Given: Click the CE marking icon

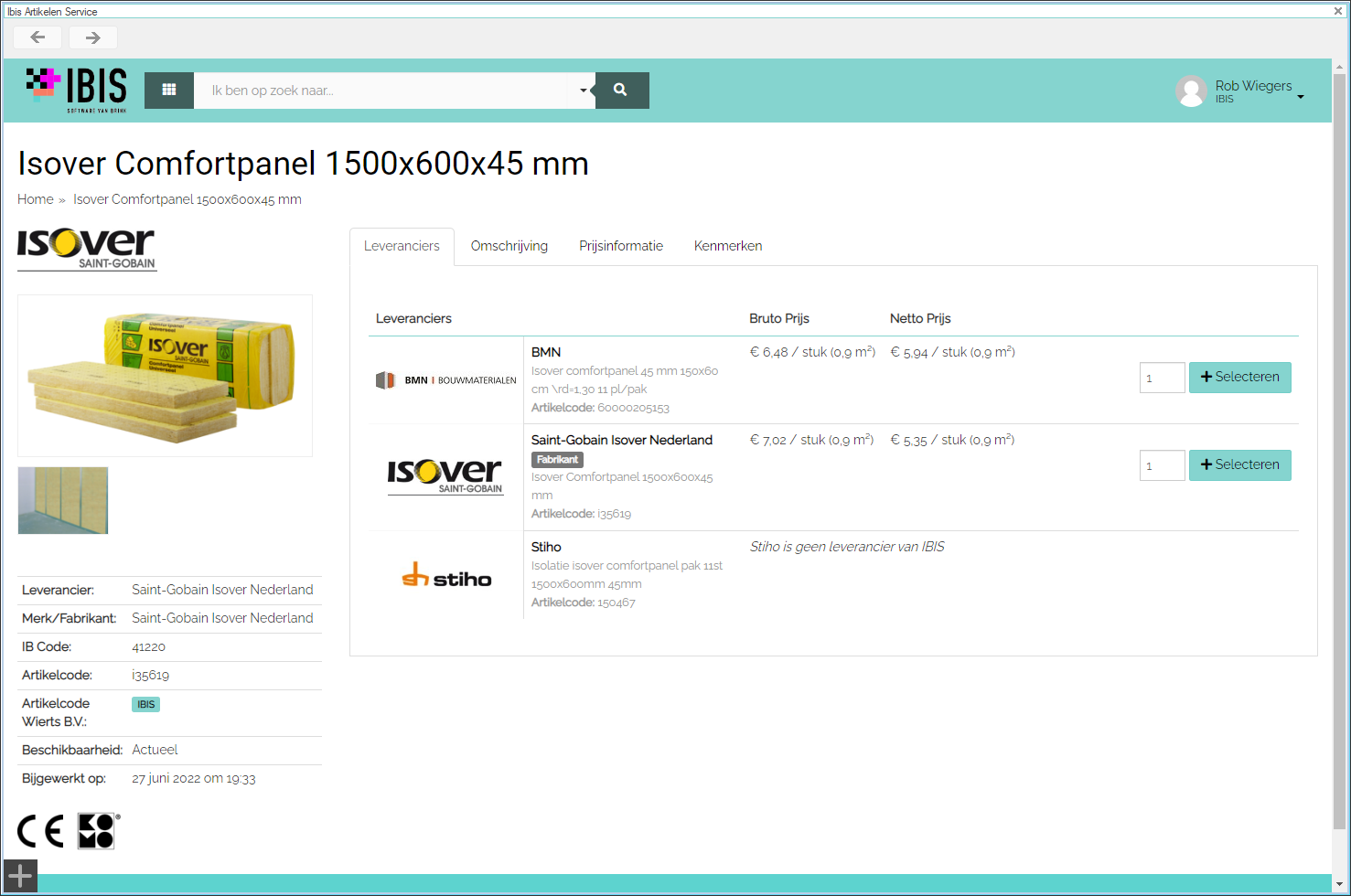Looking at the screenshot, I should tap(41, 831).
